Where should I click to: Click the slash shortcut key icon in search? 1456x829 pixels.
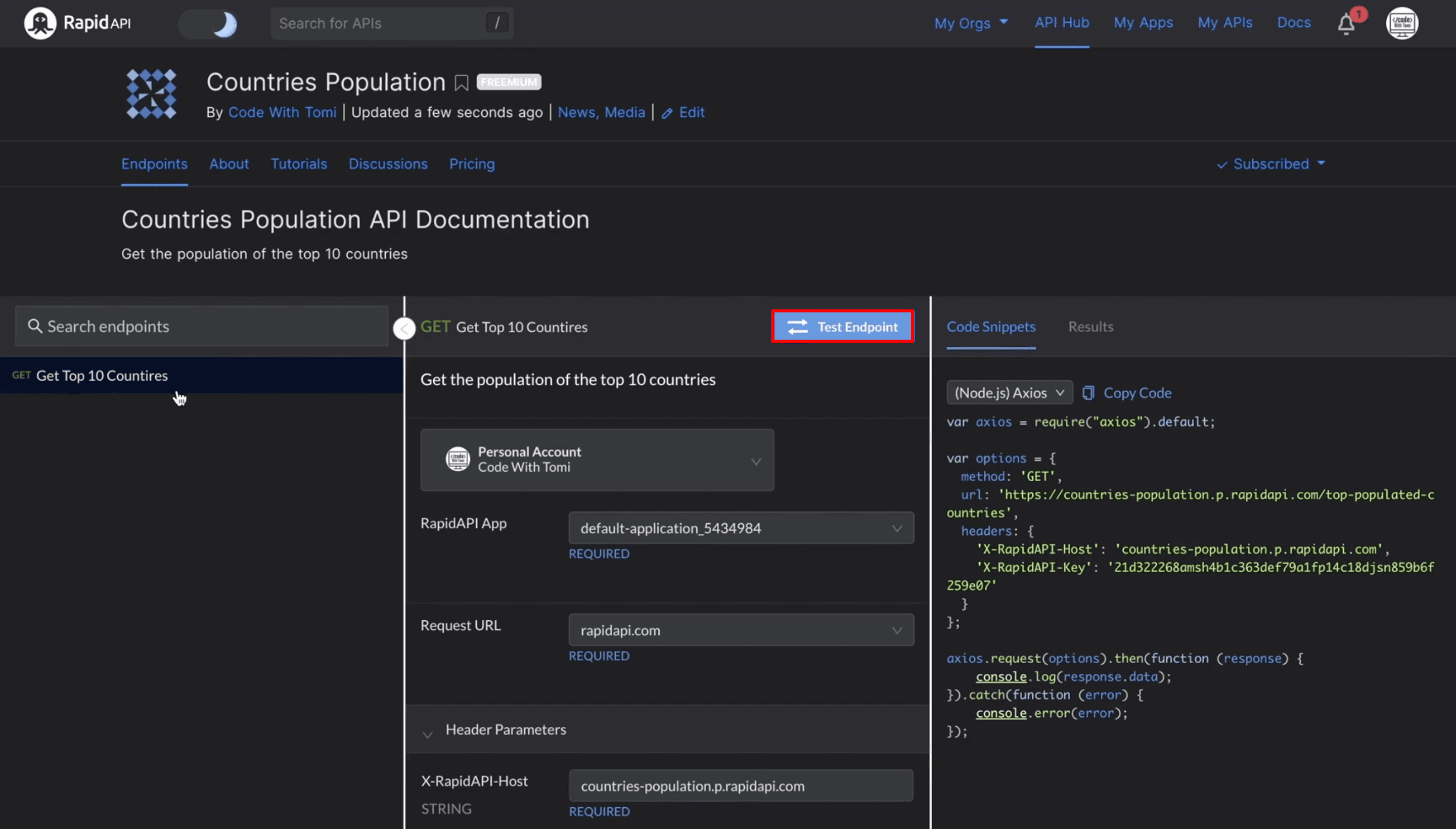(x=497, y=23)
